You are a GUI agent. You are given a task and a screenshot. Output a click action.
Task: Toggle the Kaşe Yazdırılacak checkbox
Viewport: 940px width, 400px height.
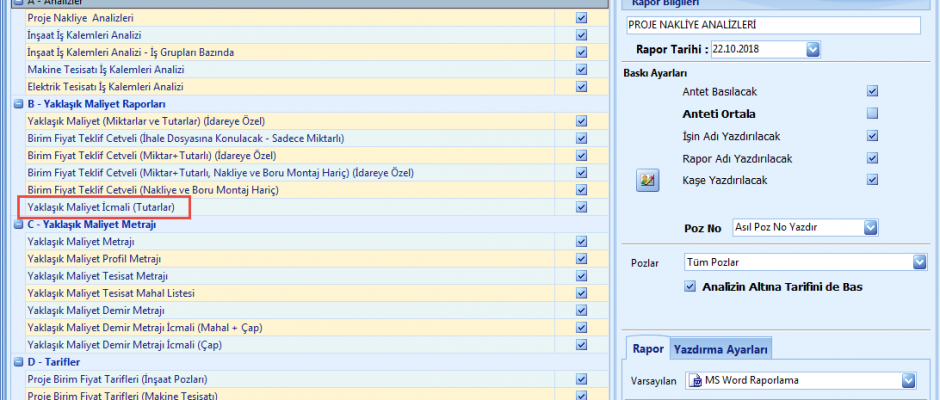click(872, 180)
